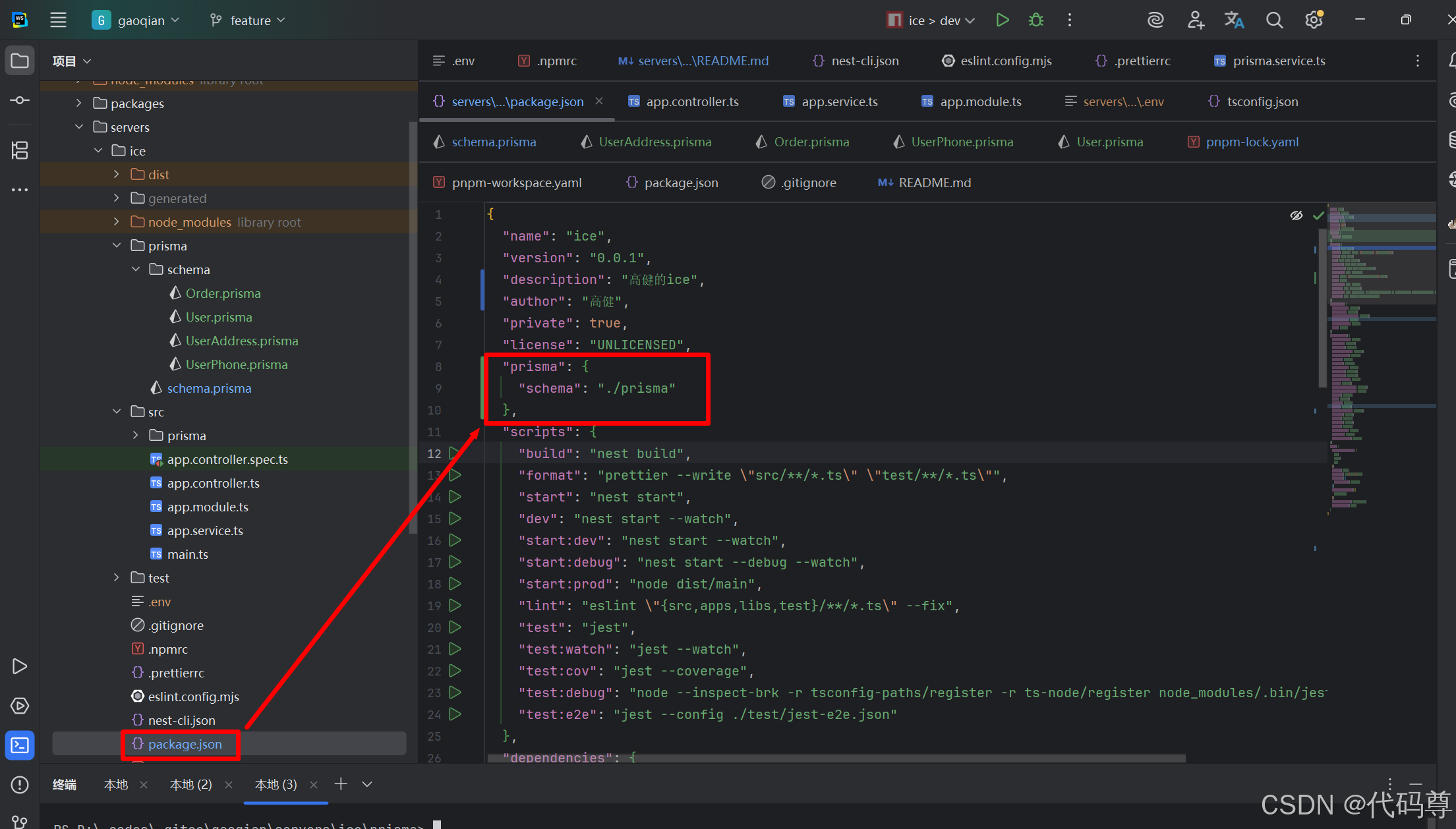This screenshot has height=829, width=1456.
Task: Open the Structure tool window
Action: click(20, 150)
